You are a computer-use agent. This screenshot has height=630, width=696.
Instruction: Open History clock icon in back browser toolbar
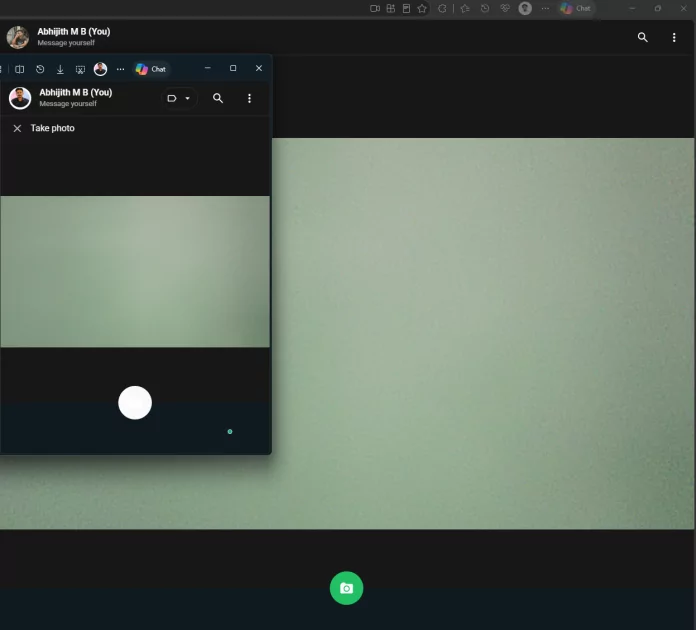point(485,8)
